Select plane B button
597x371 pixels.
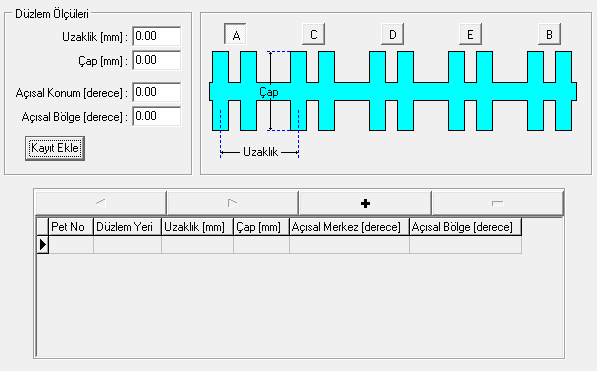point(549,34)
